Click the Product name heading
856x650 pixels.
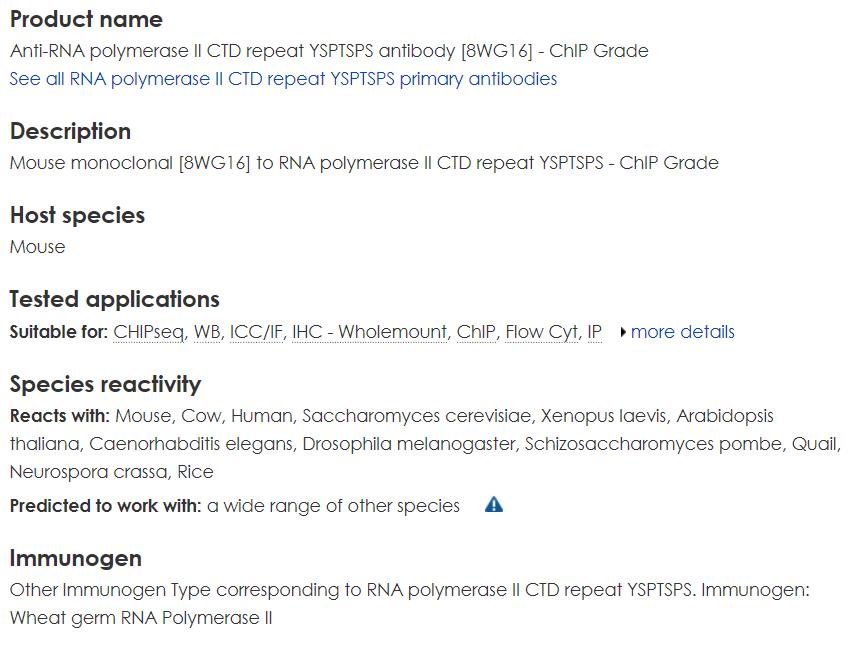(86, 19)
